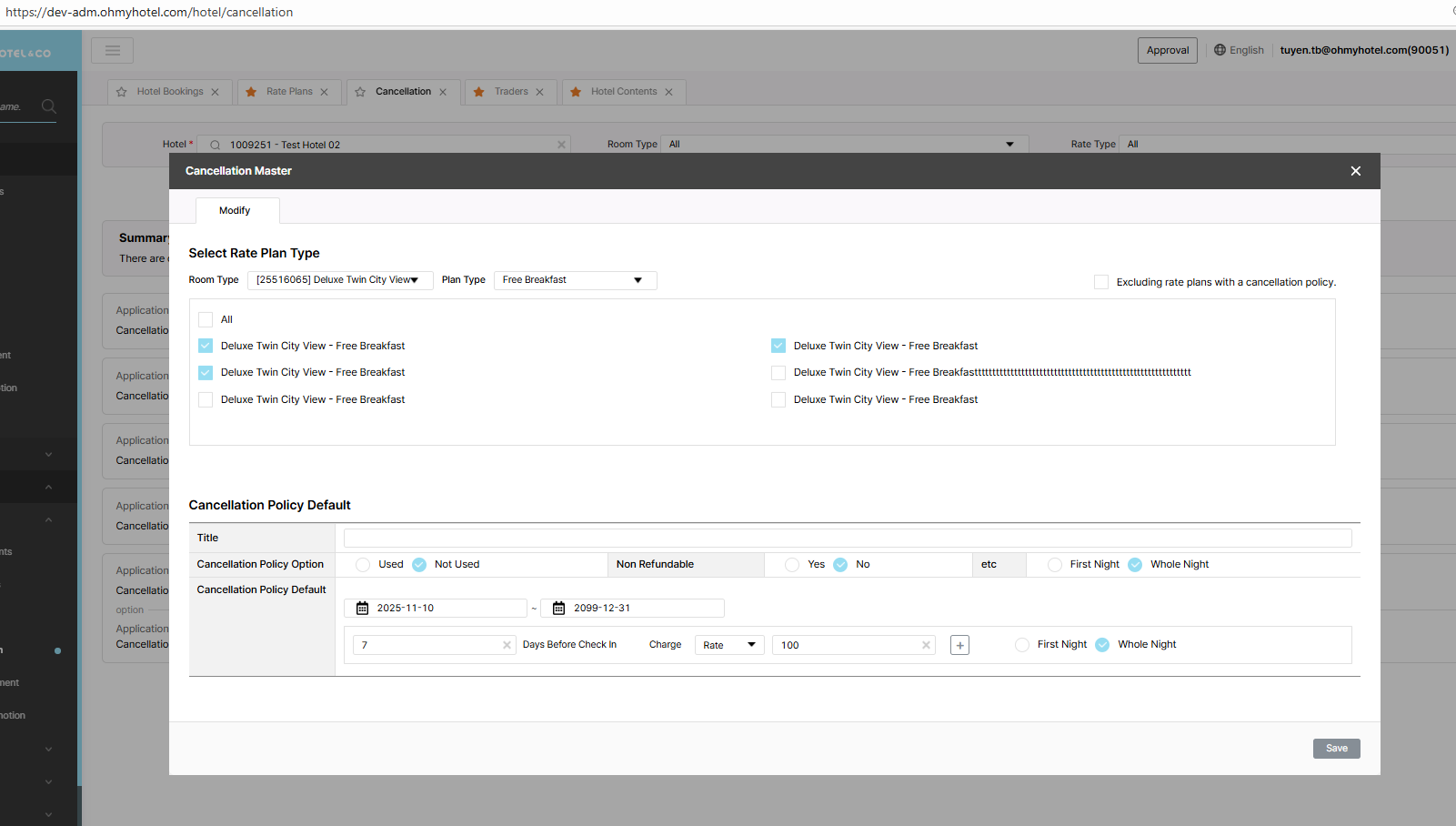This screenshot has width=1456, height=826.
Task: Check the All rate plans checkbox
Action: 206,319
